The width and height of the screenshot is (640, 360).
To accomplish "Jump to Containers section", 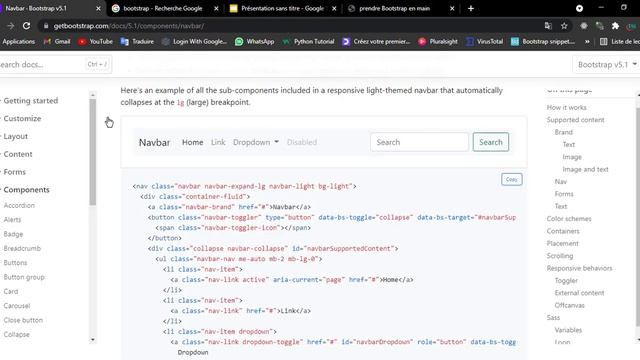I will pos(563,231).
